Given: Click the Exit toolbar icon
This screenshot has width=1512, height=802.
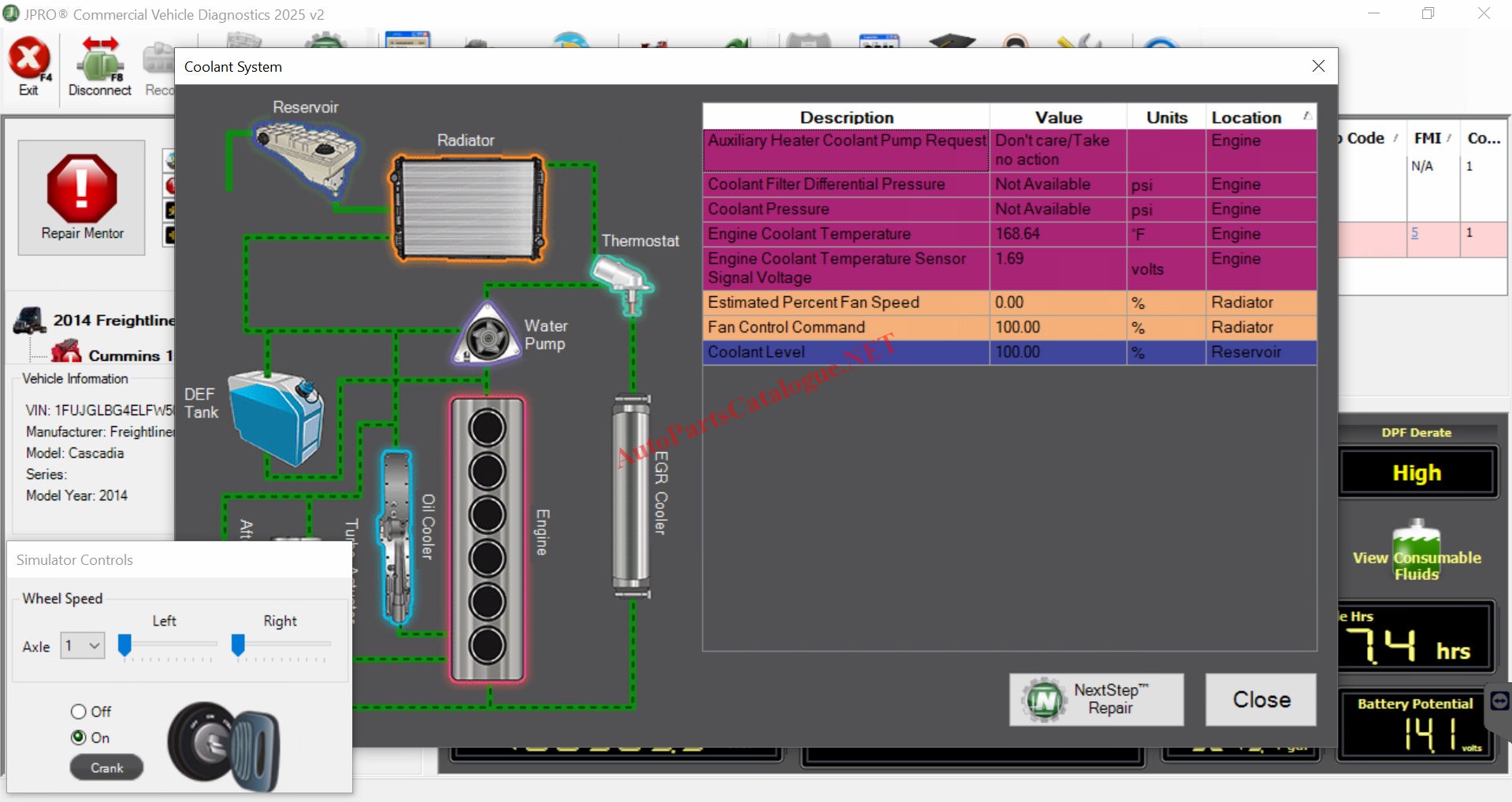Looking at the screenshot, I should pos(29,65).
